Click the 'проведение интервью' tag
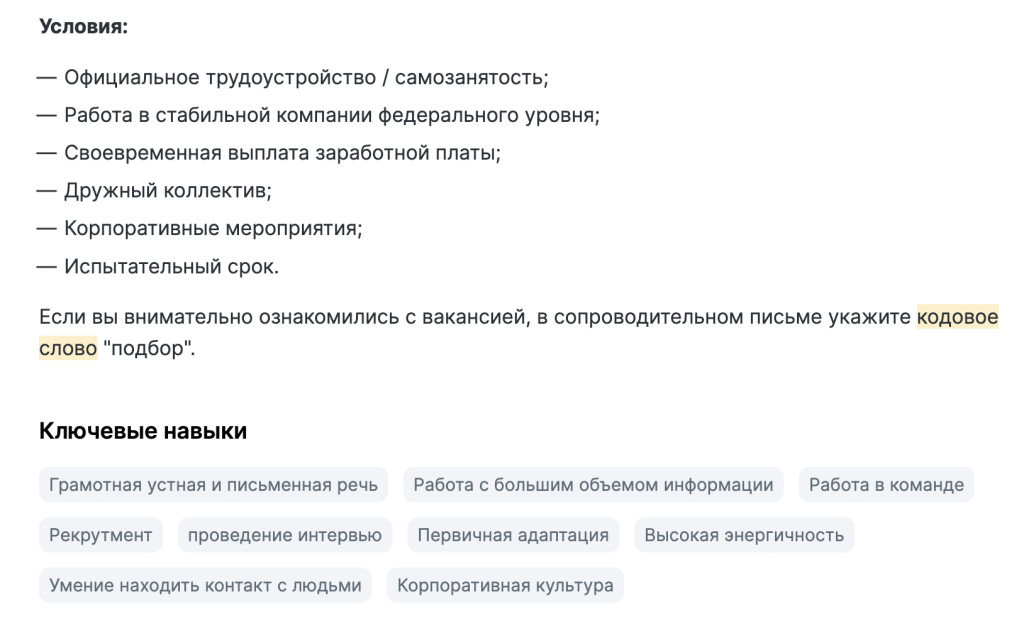Viewport: 1024px width, 621px height. point(285,535)
